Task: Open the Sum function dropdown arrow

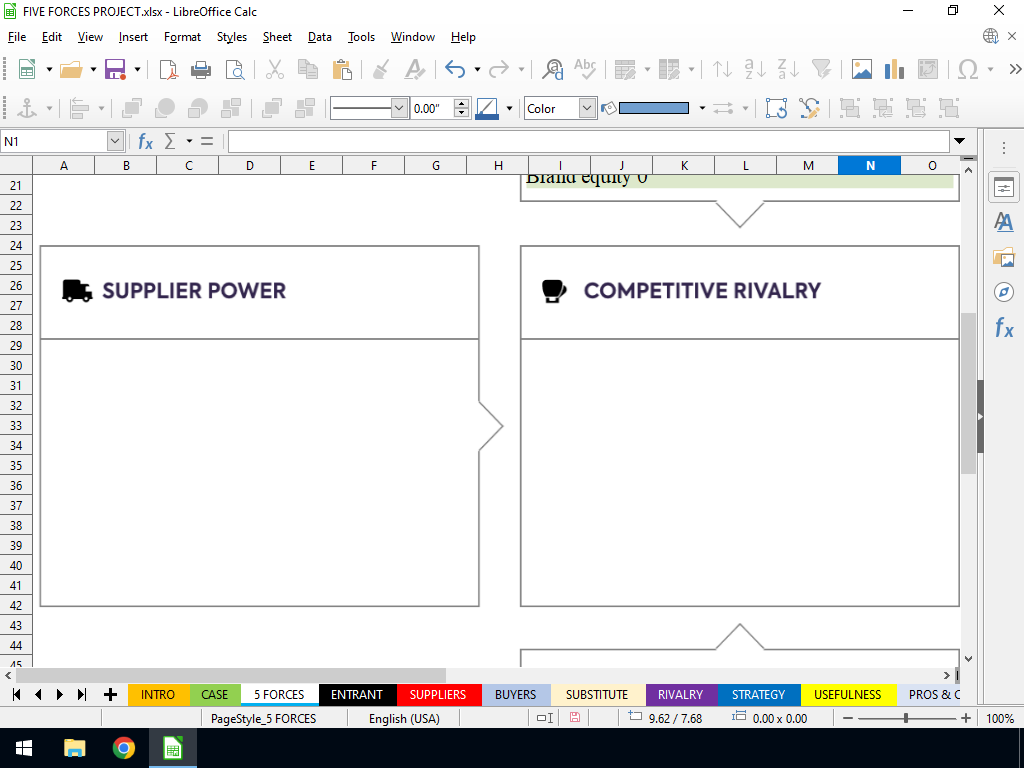Action: pyautogui.click(x=189, y=141)
